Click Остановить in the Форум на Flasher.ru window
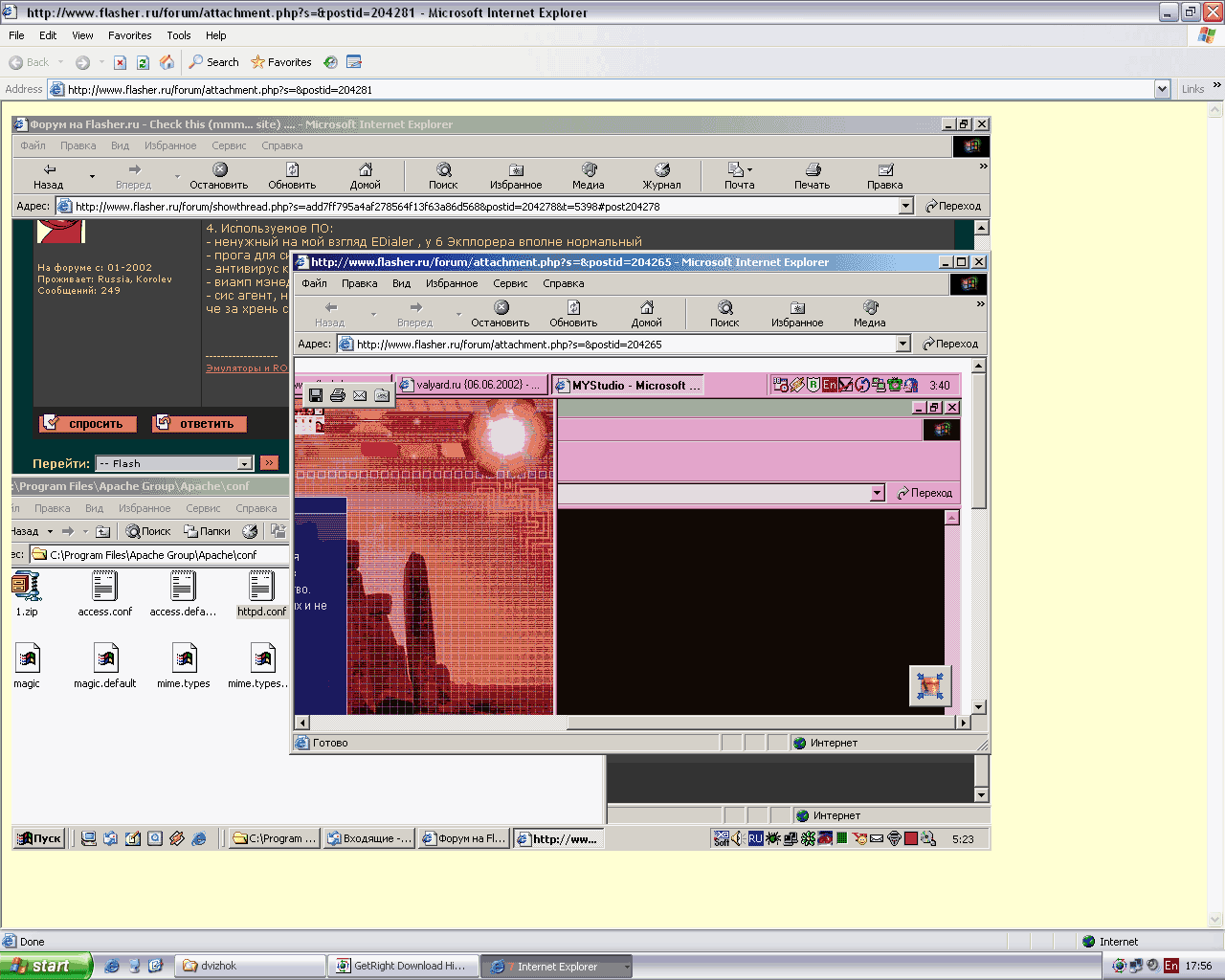The height and width of the screenshot is (980, 1225). pos(218,176)
